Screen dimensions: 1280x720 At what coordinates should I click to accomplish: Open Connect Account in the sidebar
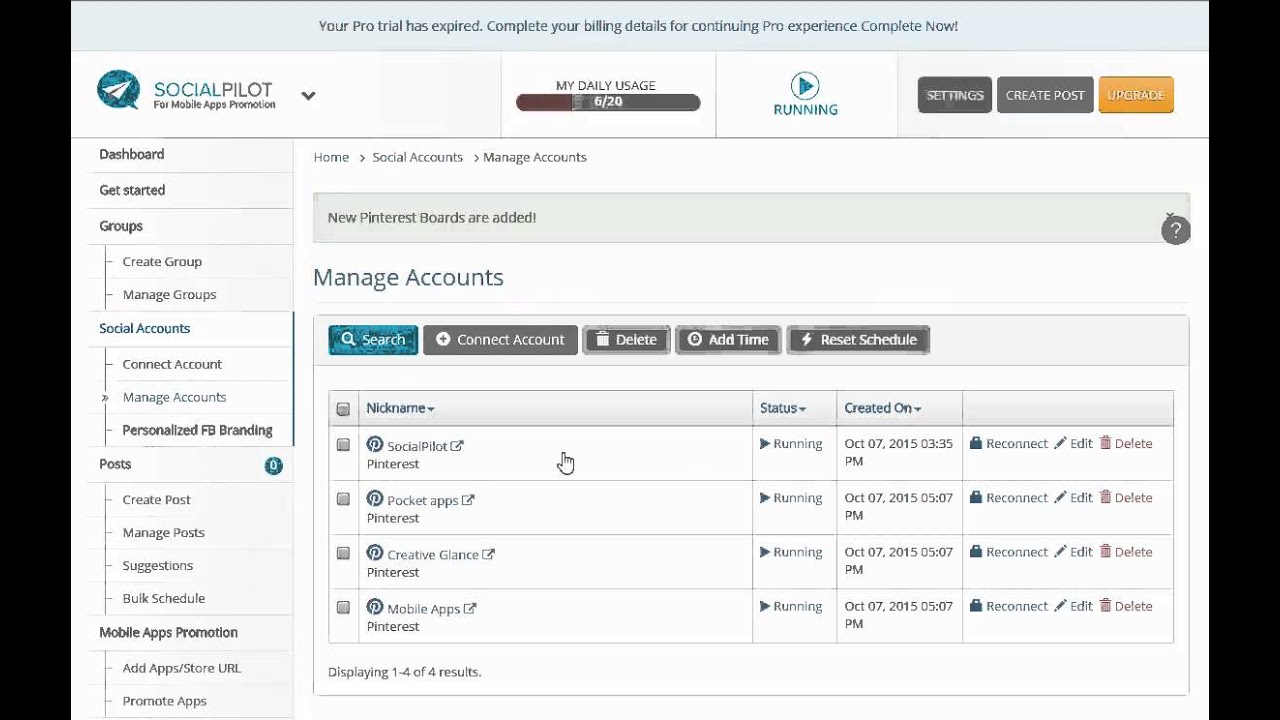point(172,364)
